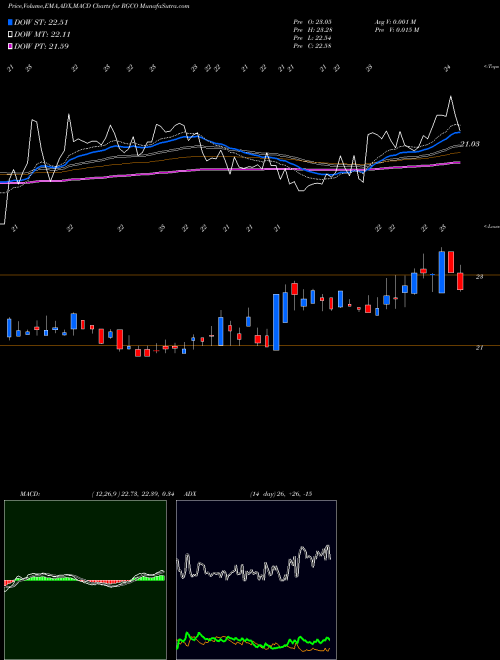The image size is (500, 660).
Task: Click the 'Pre H: 23.28' high value
Action: (313, 30)
